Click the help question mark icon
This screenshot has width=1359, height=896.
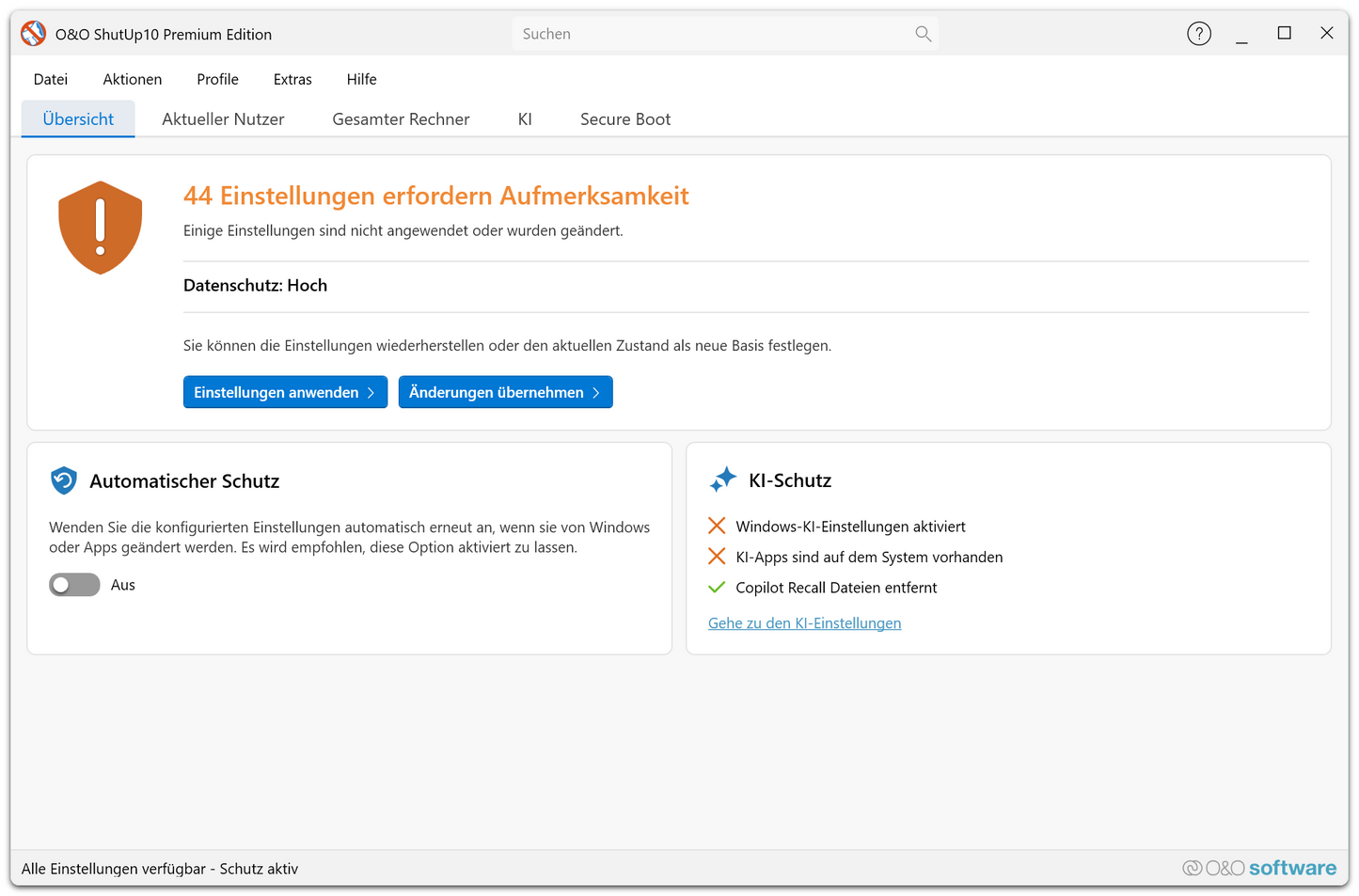(1198, 34)
